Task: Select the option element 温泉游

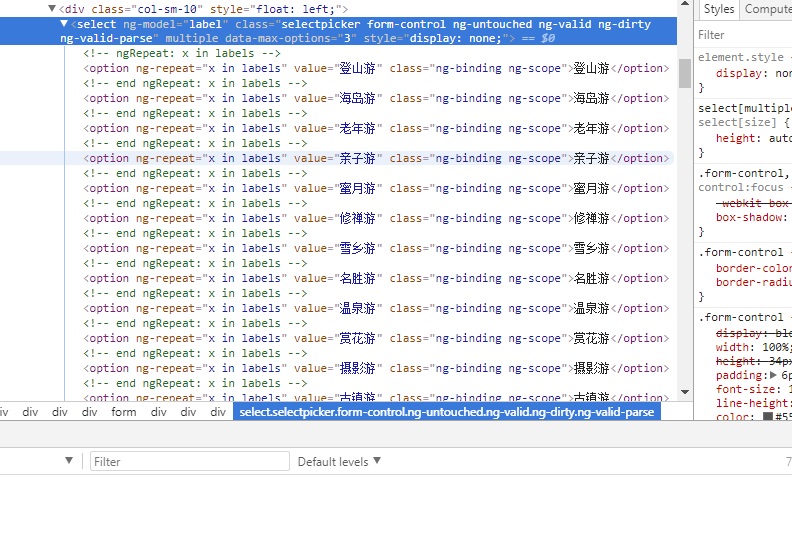Action: (x=376, y=308)
